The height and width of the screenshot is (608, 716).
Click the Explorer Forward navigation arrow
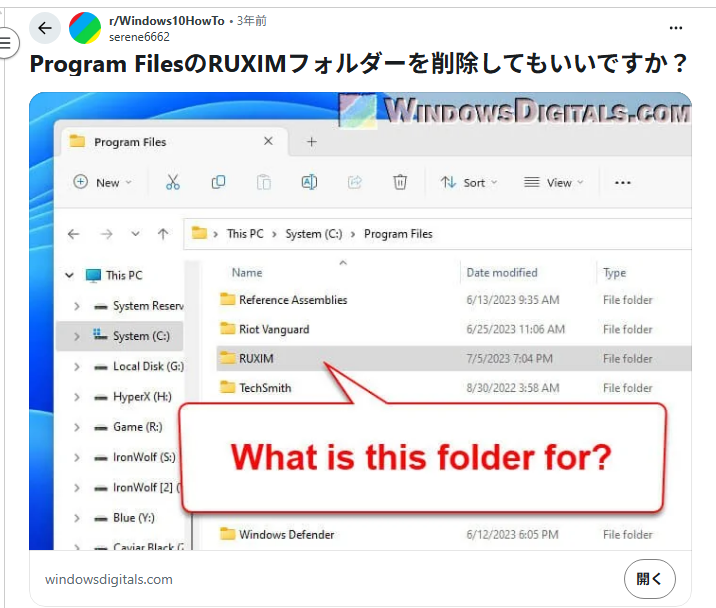tap(106, 234)
